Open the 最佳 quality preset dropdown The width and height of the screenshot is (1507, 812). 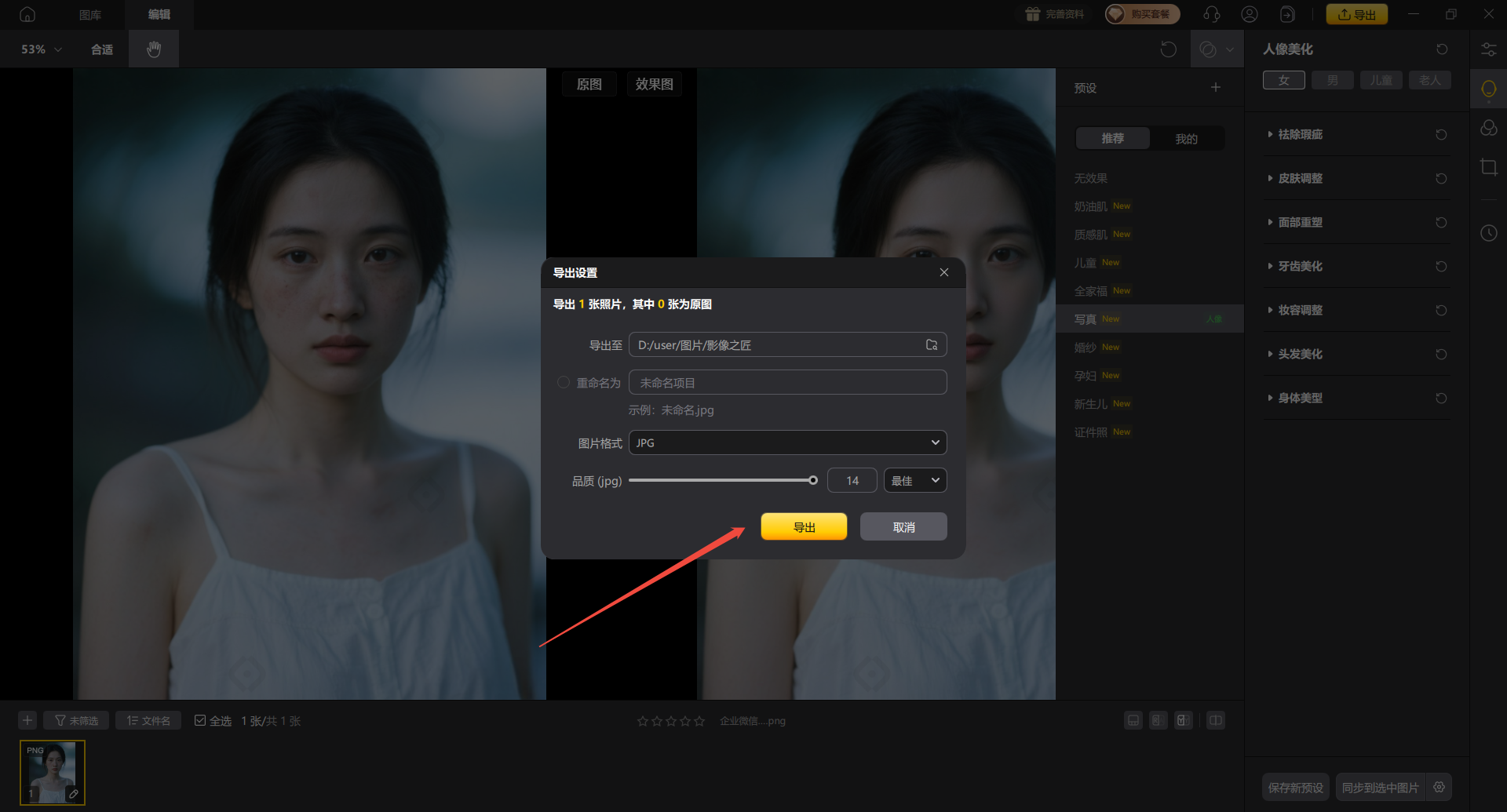coord(914,481)
